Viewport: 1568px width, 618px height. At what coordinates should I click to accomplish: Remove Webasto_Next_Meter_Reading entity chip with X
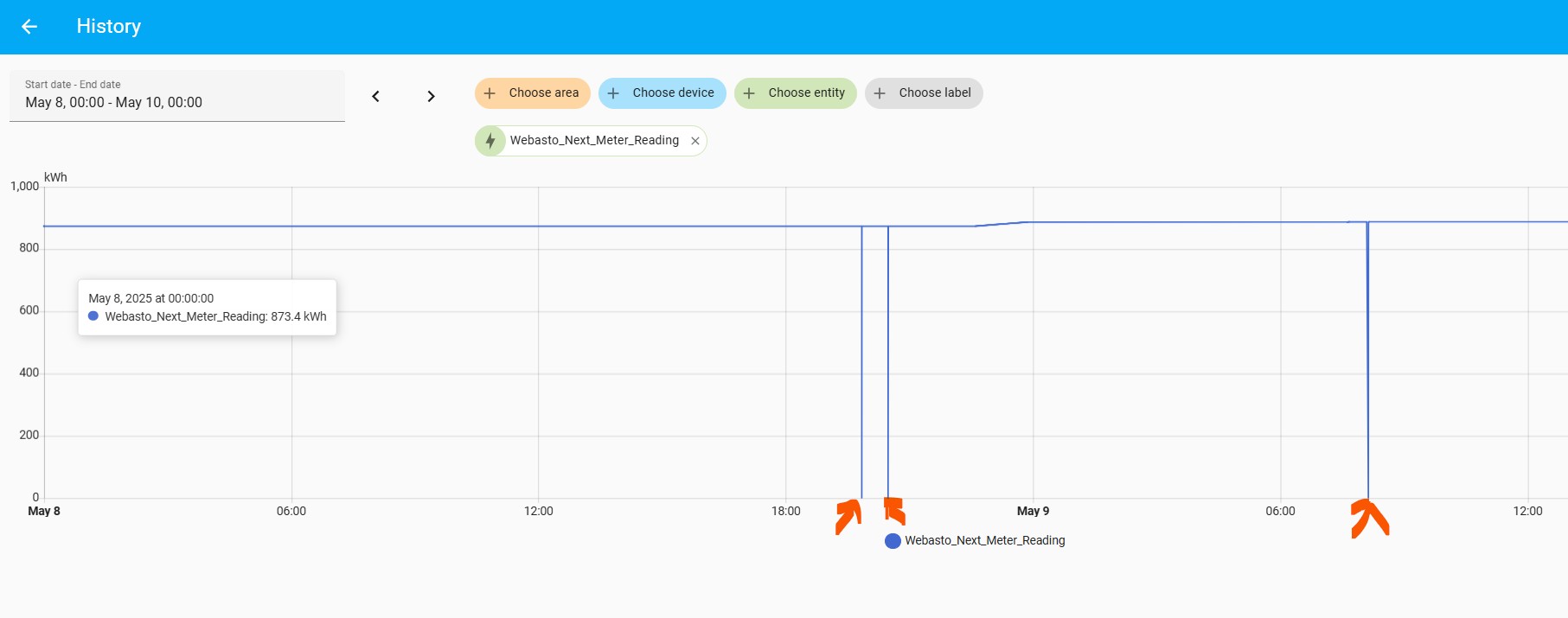click(695, 141)
